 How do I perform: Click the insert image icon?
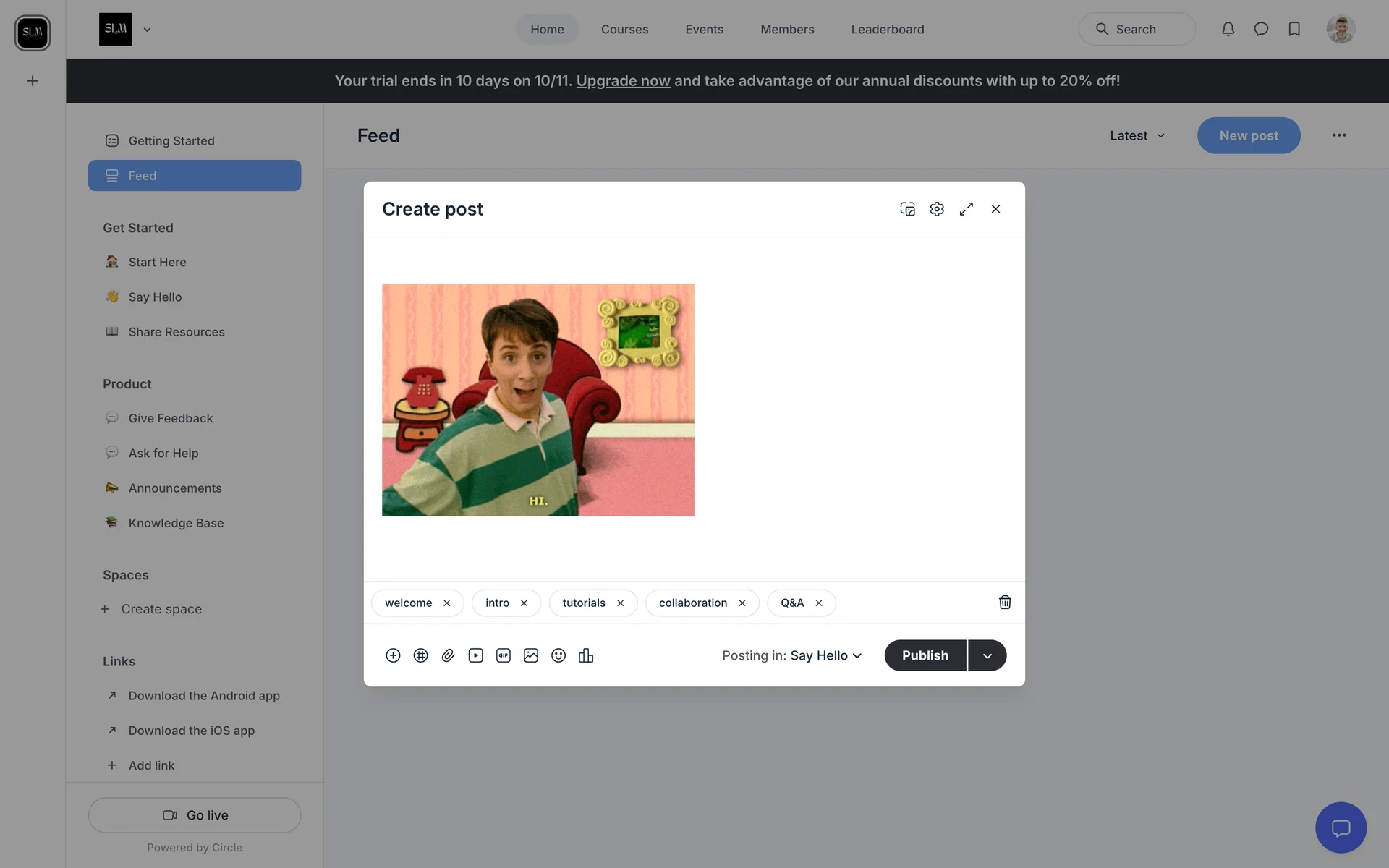coord(531,655)
